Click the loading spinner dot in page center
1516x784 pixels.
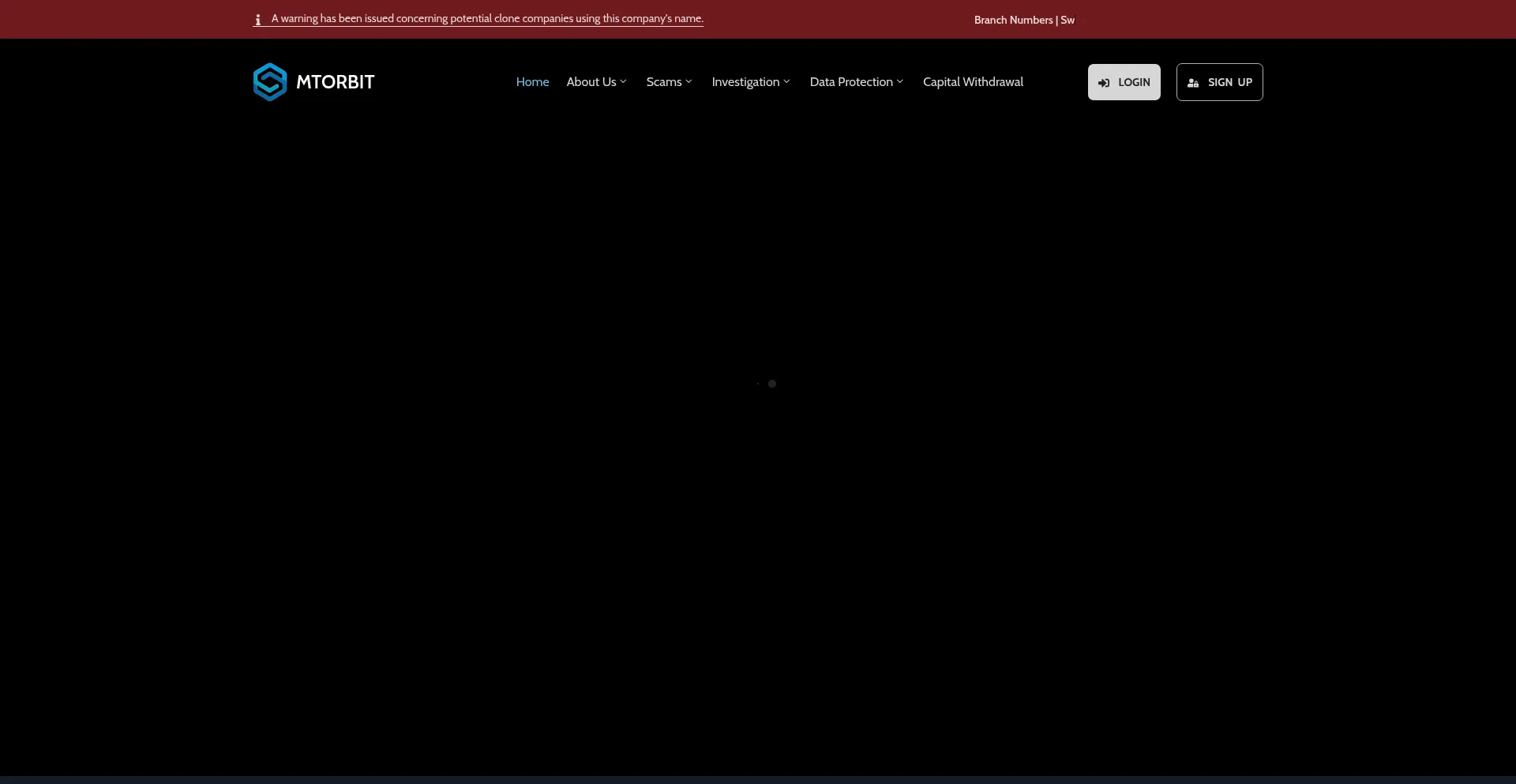(x=771, y=384)
